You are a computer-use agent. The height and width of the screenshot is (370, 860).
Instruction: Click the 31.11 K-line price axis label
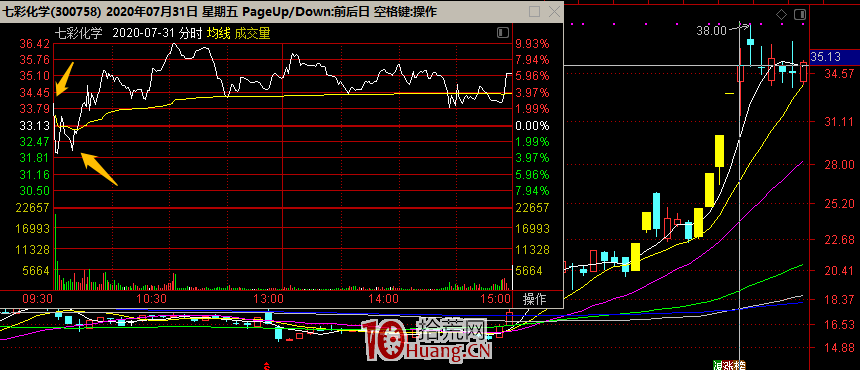click(840, 122)
